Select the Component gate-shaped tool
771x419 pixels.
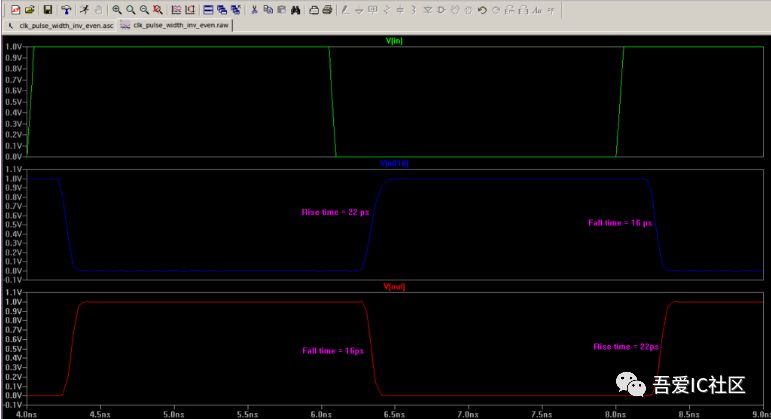pyautogui.click(x=441, y=9)
